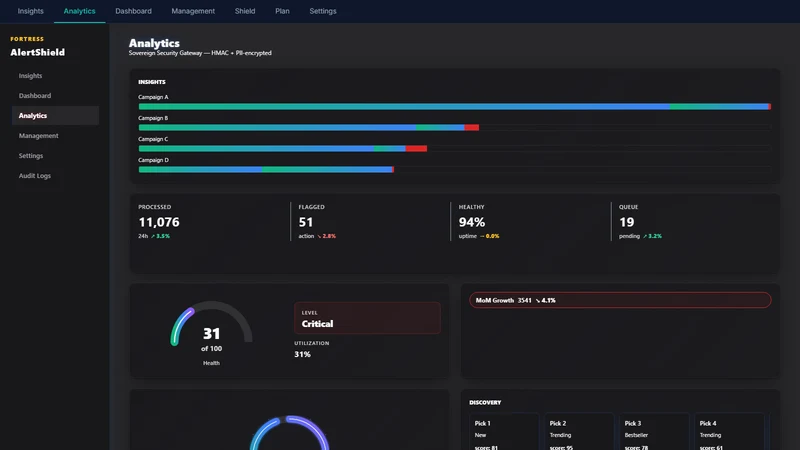Screen dimensions: 800x450
Task: Click the 0.0% uptime trend indicator
Action: coord(489,236)
